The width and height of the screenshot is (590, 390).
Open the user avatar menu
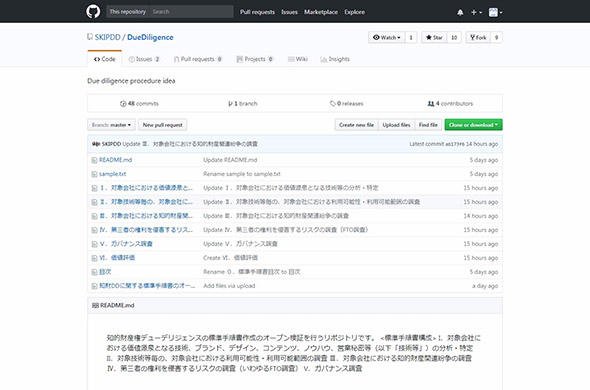495,12
